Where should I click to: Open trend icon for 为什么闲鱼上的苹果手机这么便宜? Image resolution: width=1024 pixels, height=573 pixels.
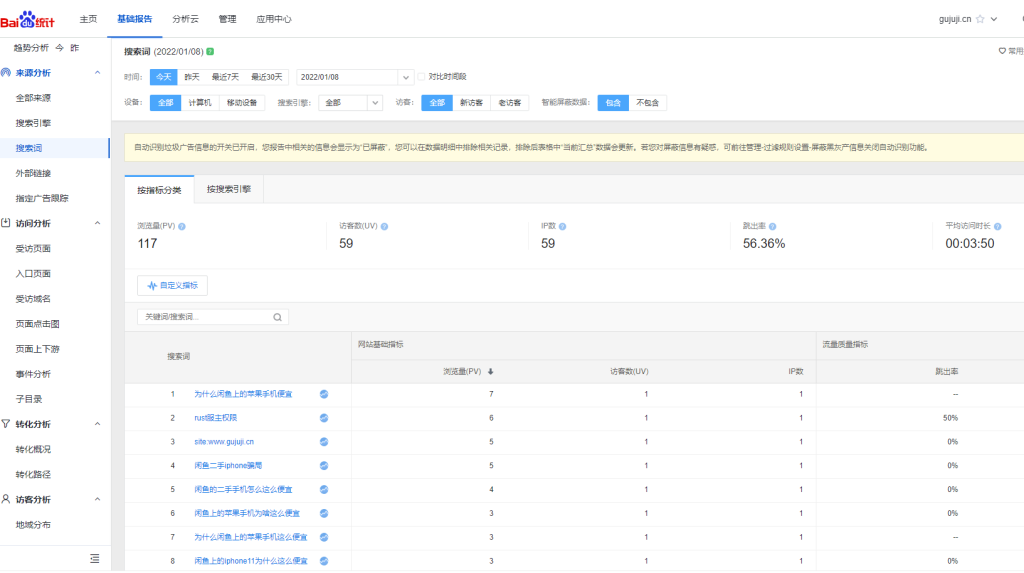324,537
